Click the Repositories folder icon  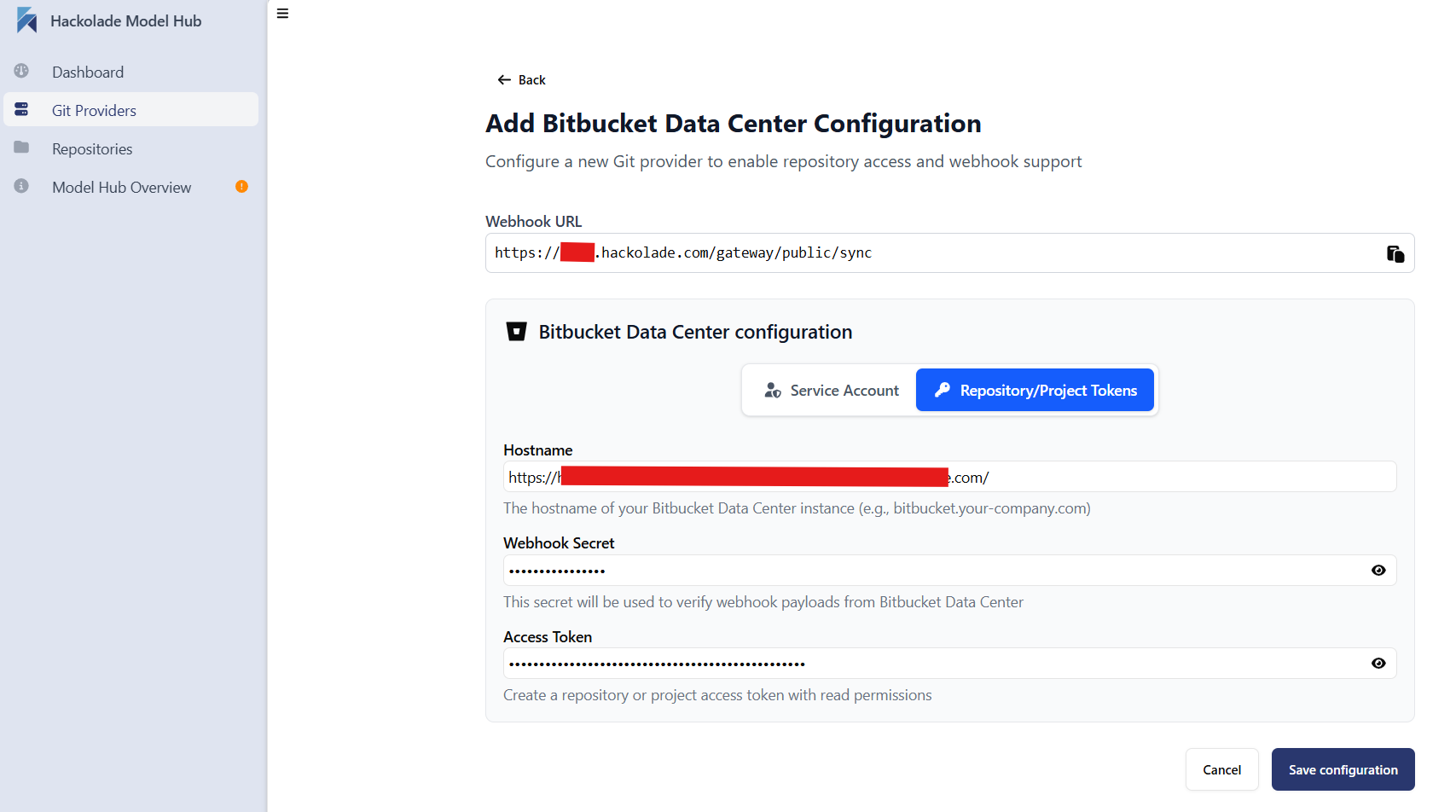[22, 148]
